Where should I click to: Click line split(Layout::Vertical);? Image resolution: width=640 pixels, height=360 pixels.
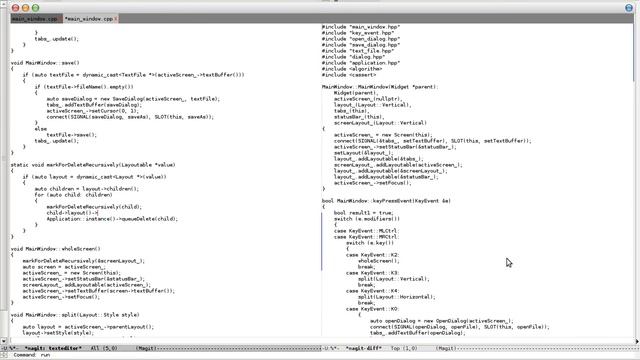click(393, 279)
